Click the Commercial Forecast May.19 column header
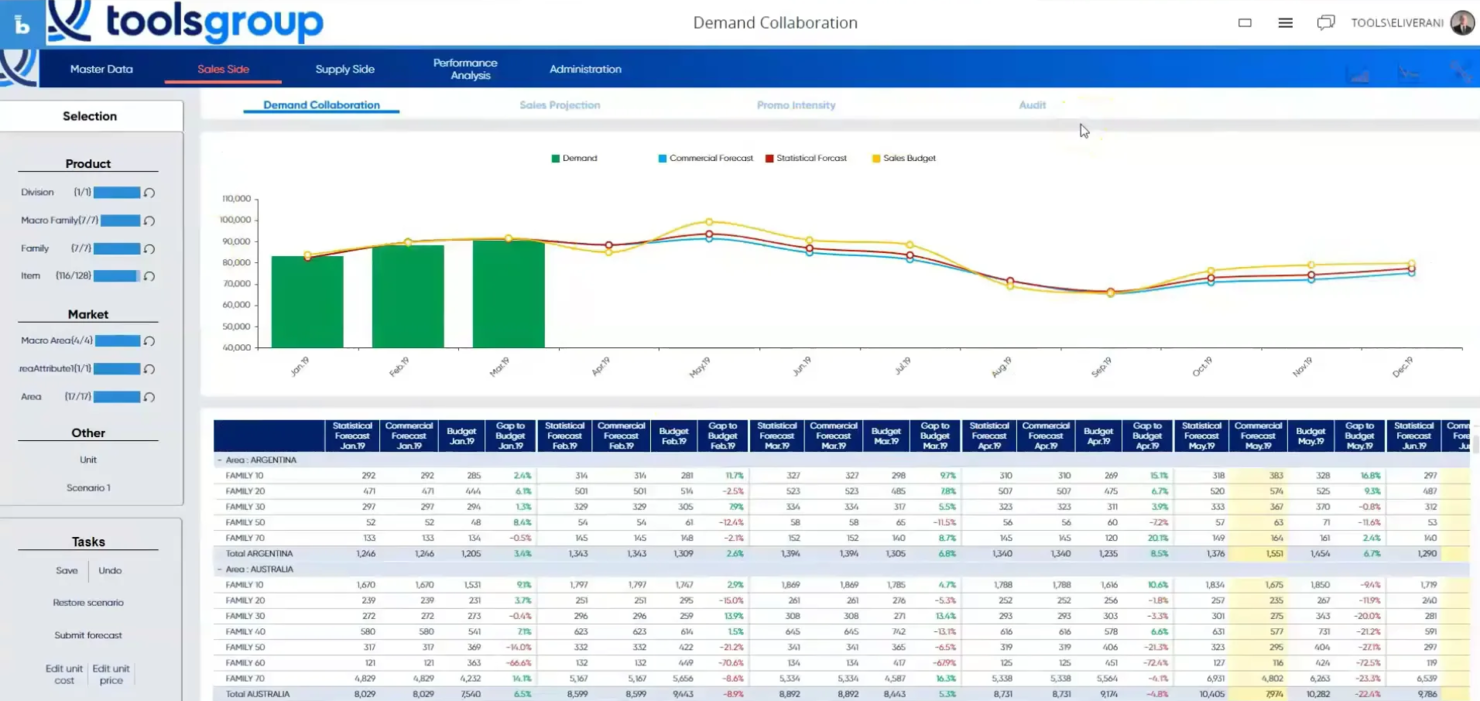1480x701 pixels. (1257, 435)
